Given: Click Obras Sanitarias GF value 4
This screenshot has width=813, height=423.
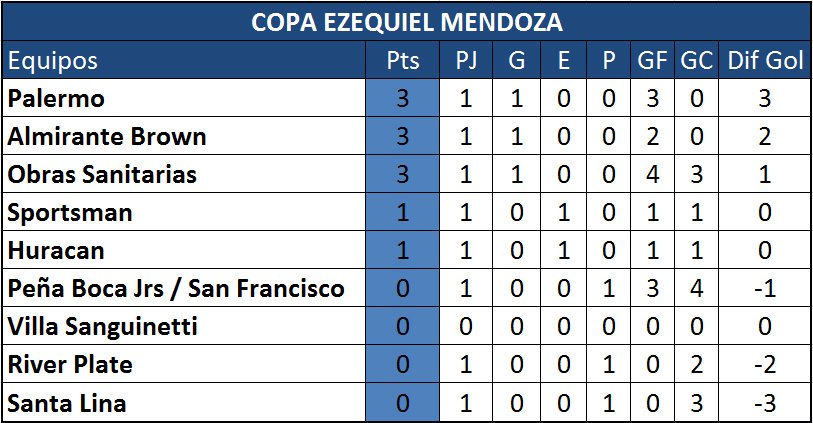Looking at the screenshot, I should [x=652, y=174].
